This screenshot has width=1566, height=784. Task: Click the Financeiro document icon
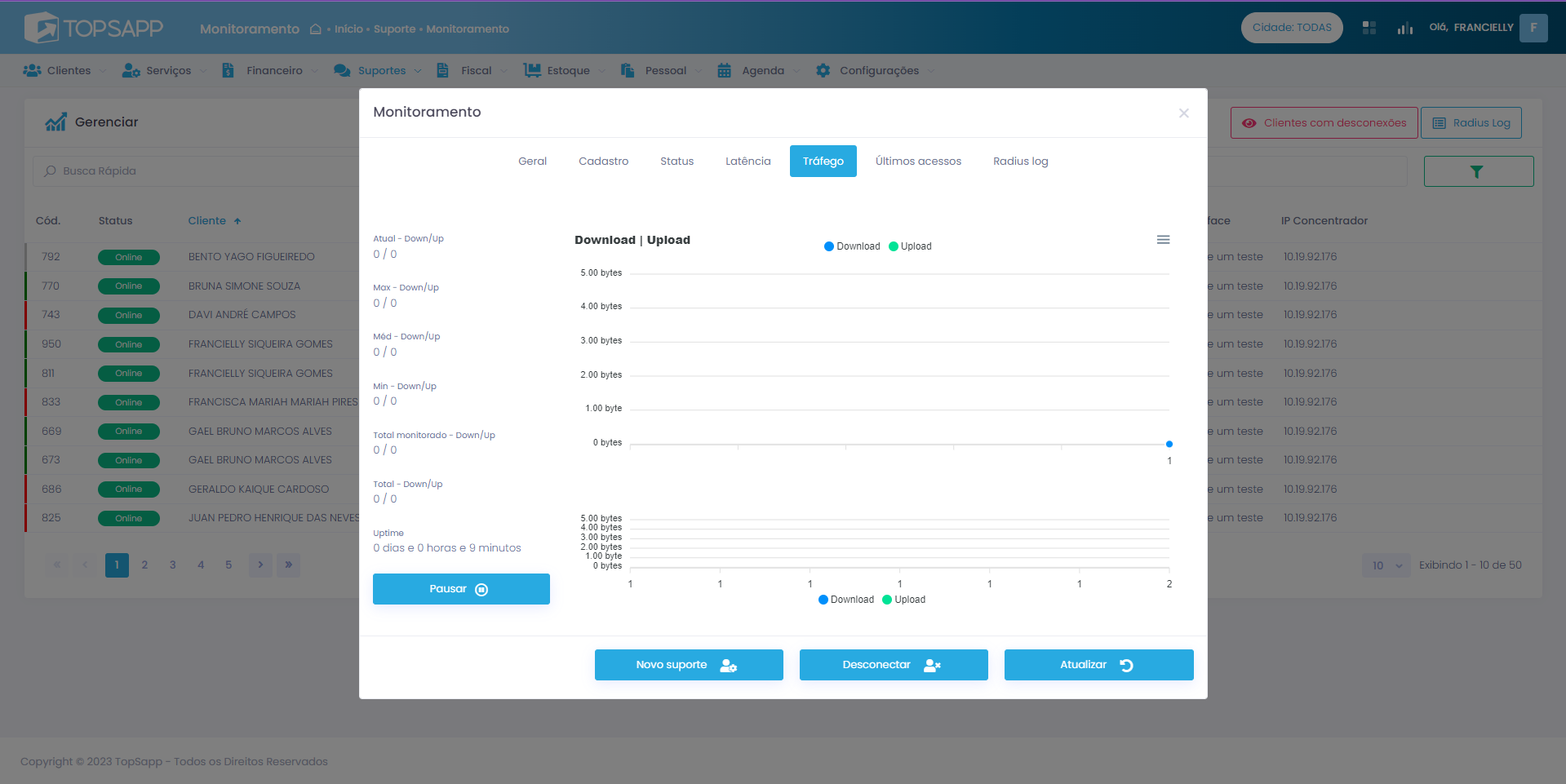[228, 70]
